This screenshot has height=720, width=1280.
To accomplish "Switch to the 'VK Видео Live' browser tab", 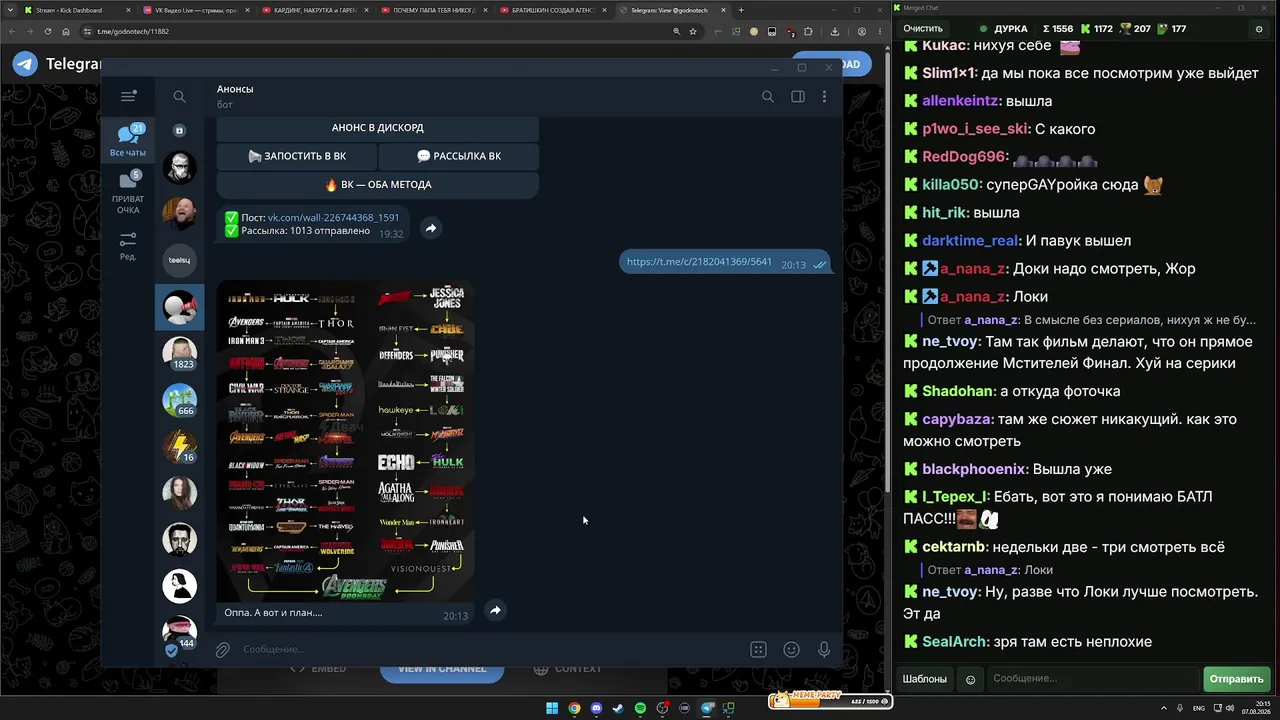I will pos(193,10).
